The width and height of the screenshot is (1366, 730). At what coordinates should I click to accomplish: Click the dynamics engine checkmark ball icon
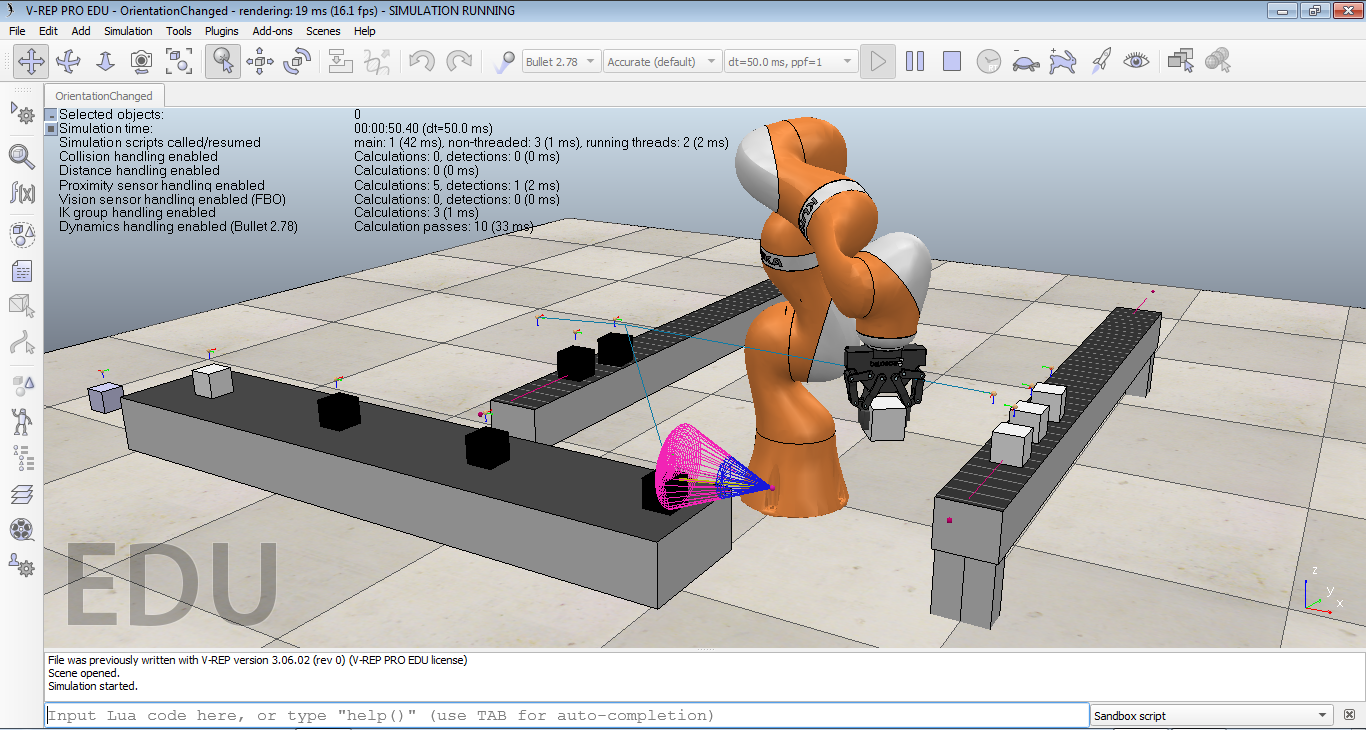pos(505,61)
